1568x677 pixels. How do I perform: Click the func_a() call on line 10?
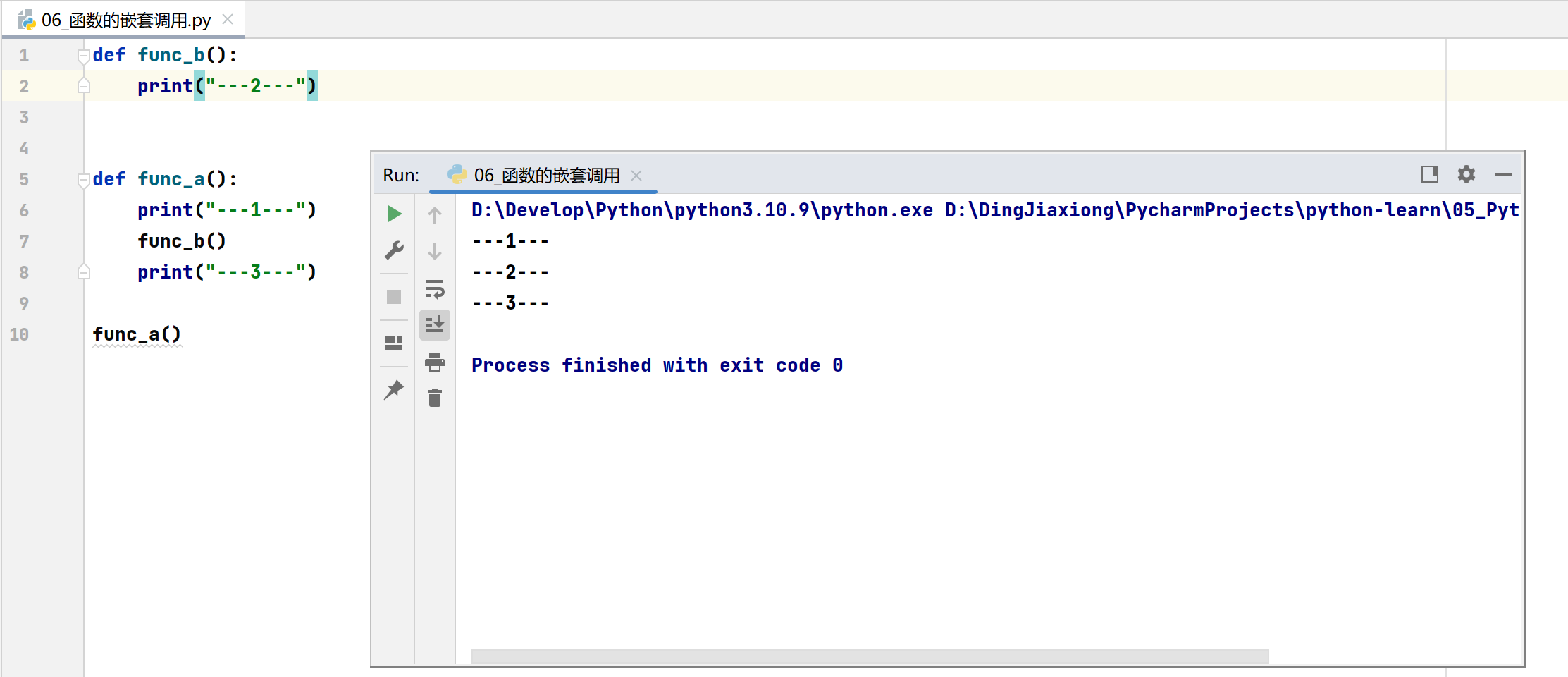137,334
